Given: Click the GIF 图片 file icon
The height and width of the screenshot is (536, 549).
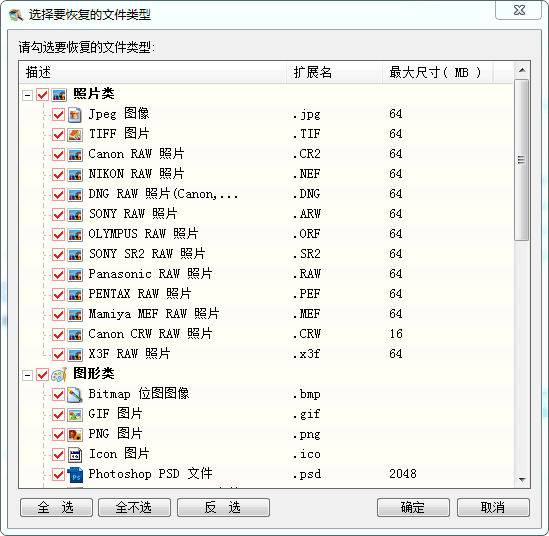Looking at the screenshot, I should click(75, 415).
